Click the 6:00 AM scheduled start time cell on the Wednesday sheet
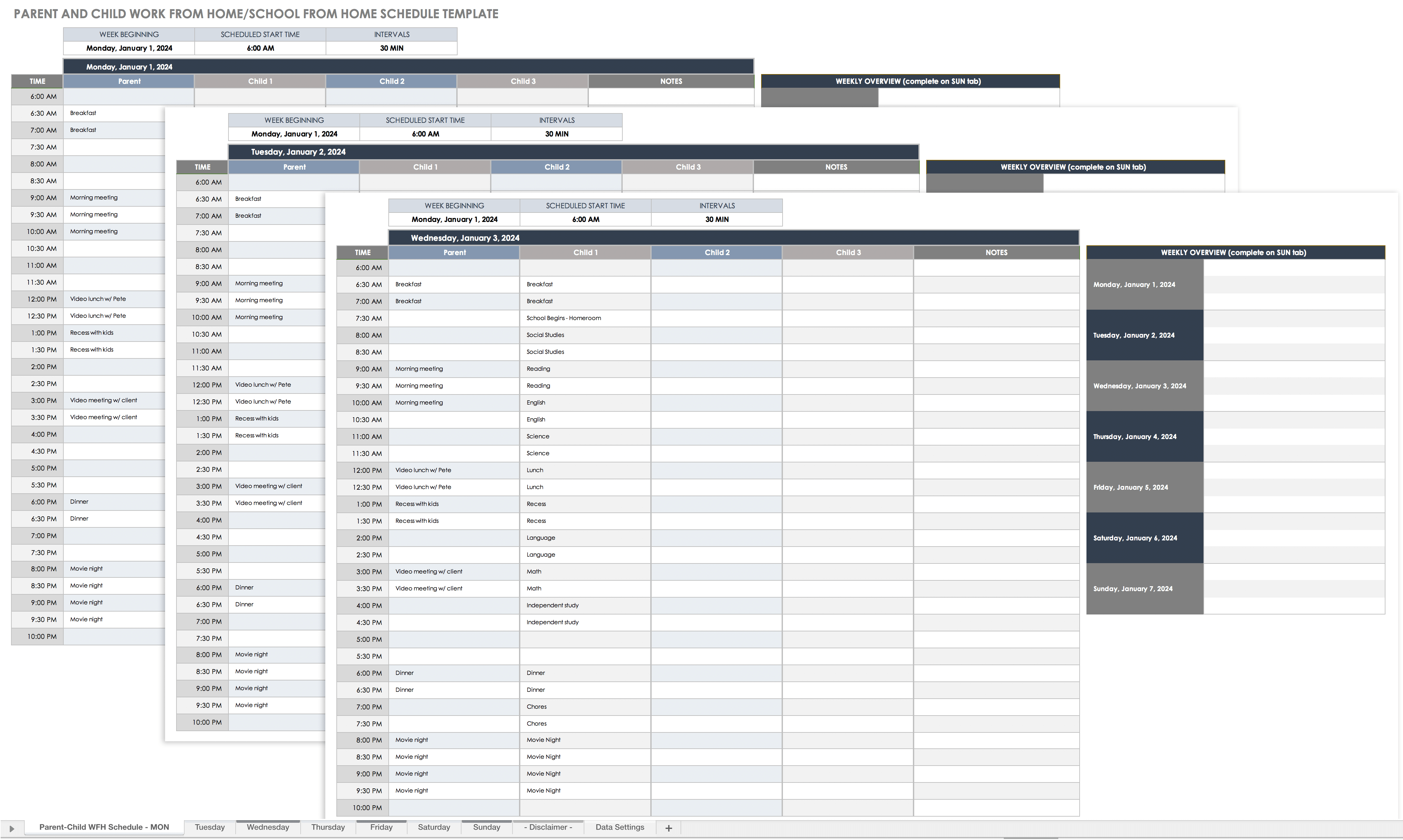 [x=585, y=220]
